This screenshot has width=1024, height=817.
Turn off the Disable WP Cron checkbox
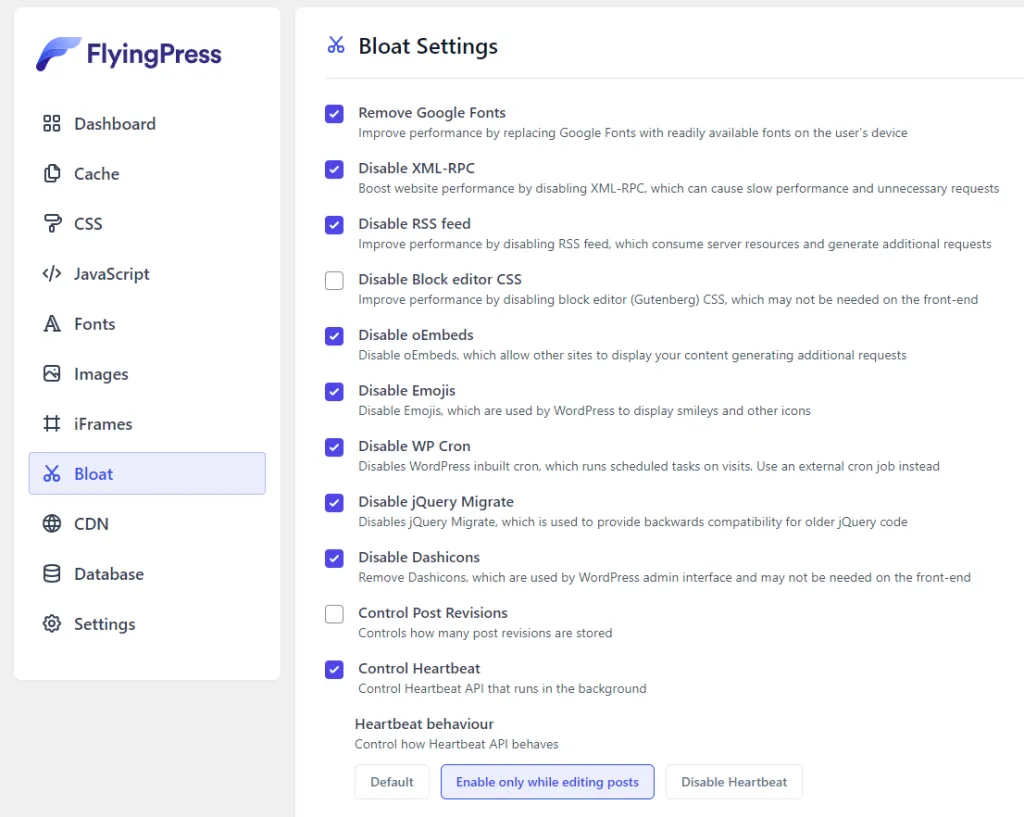334,447
